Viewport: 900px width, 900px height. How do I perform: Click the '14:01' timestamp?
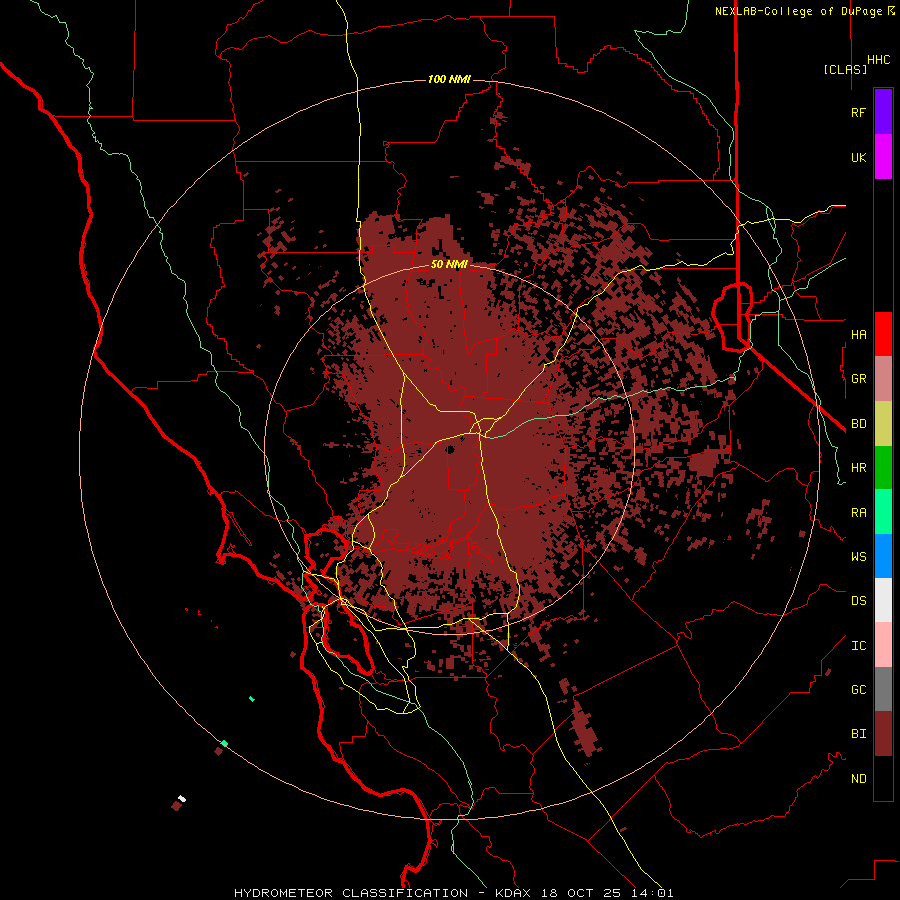[x=653, y=893]
